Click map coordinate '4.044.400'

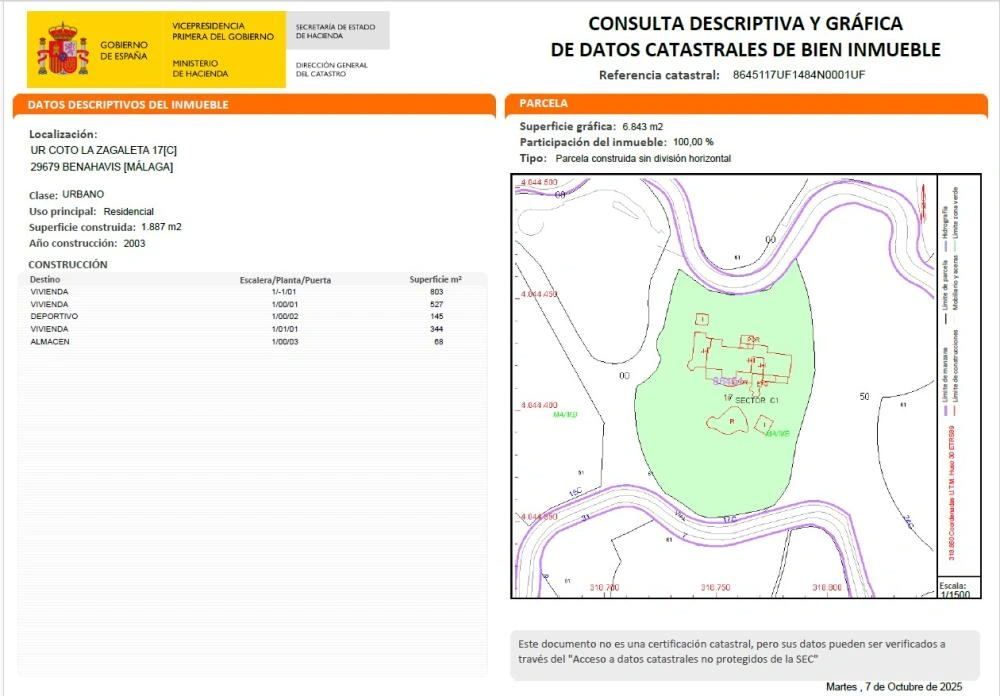(540, 405)
